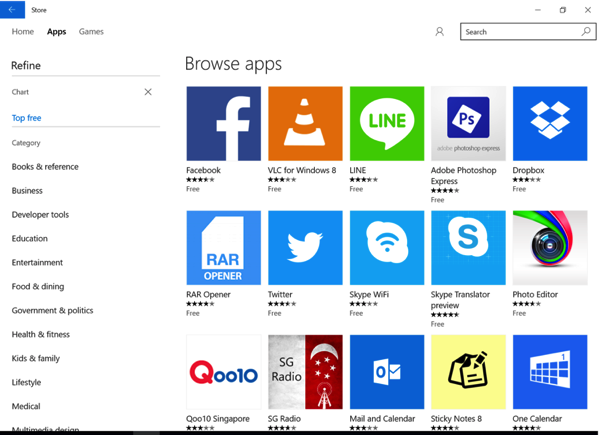Open the Twitter app tile

305,247
